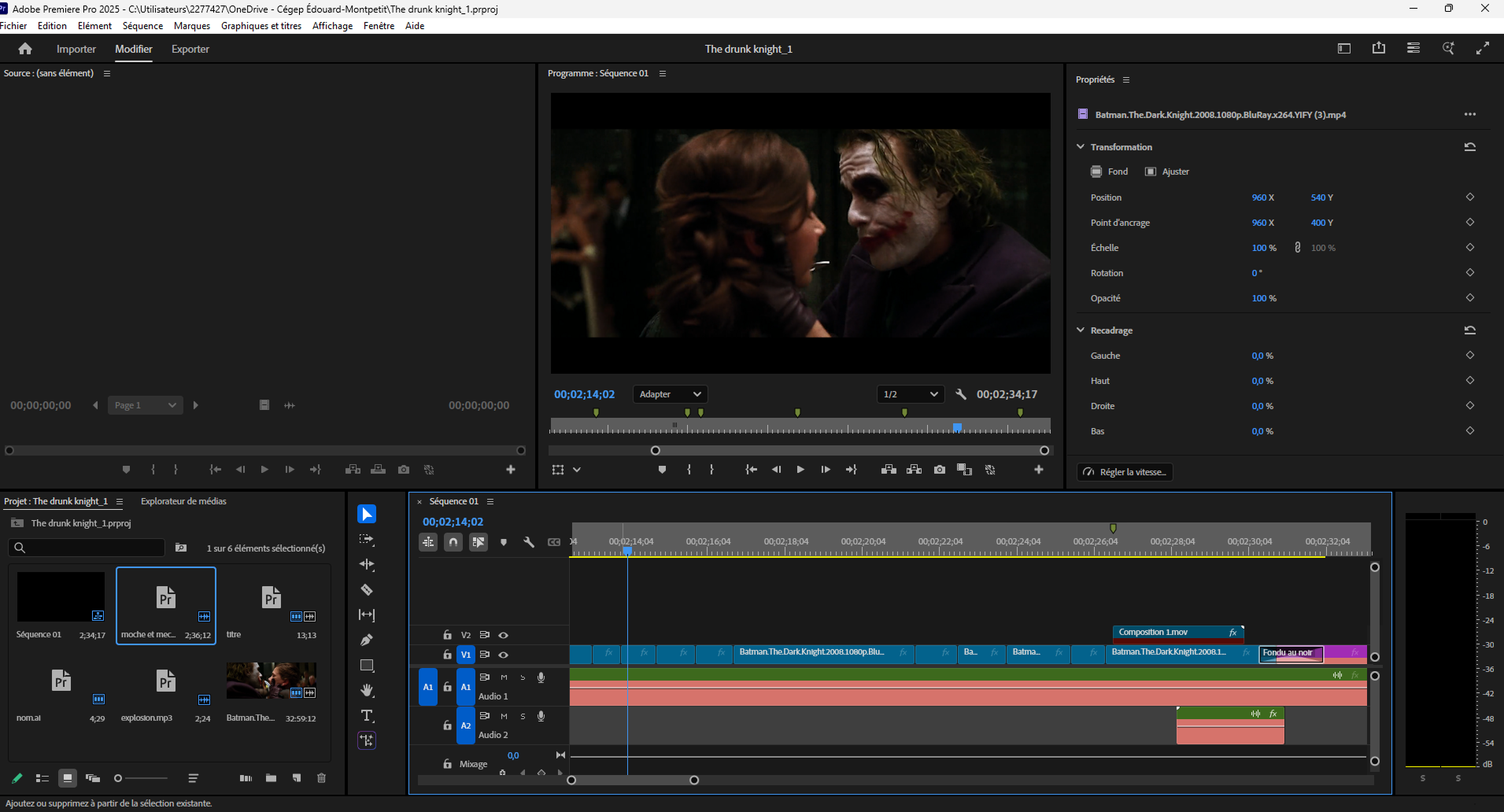Click the Ajuster button in Transformation
Viewport: 1504px width, 812px height.
[x=1167, y=172]
